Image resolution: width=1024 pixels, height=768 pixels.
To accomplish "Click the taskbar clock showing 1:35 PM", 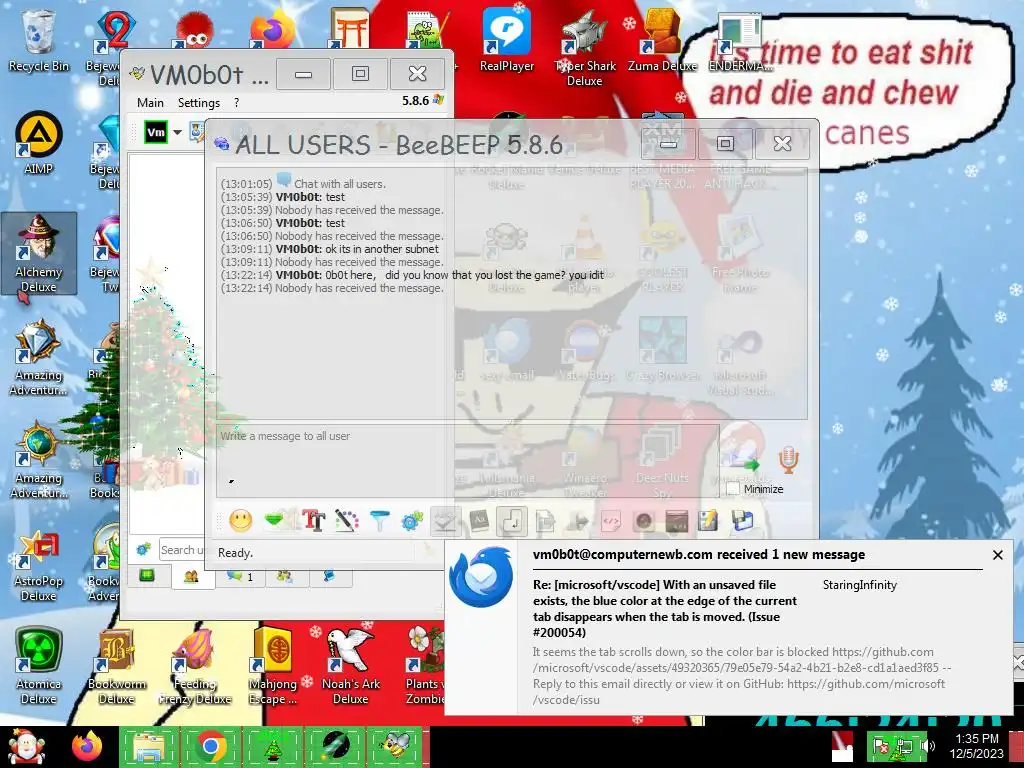I will 976,746.
